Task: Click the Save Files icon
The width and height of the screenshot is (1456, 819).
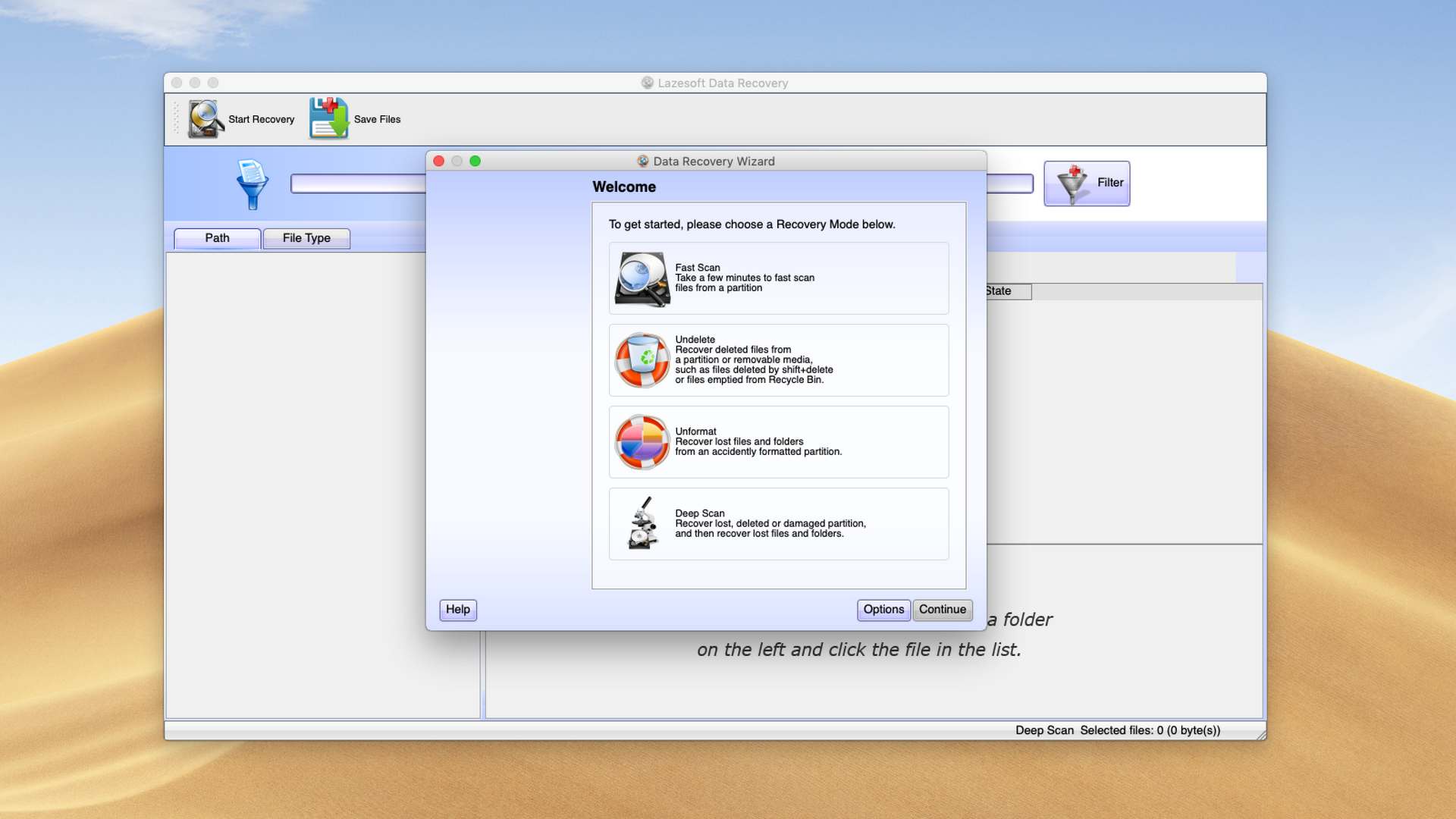Action: pyautogui.click(x=330, y=118)
